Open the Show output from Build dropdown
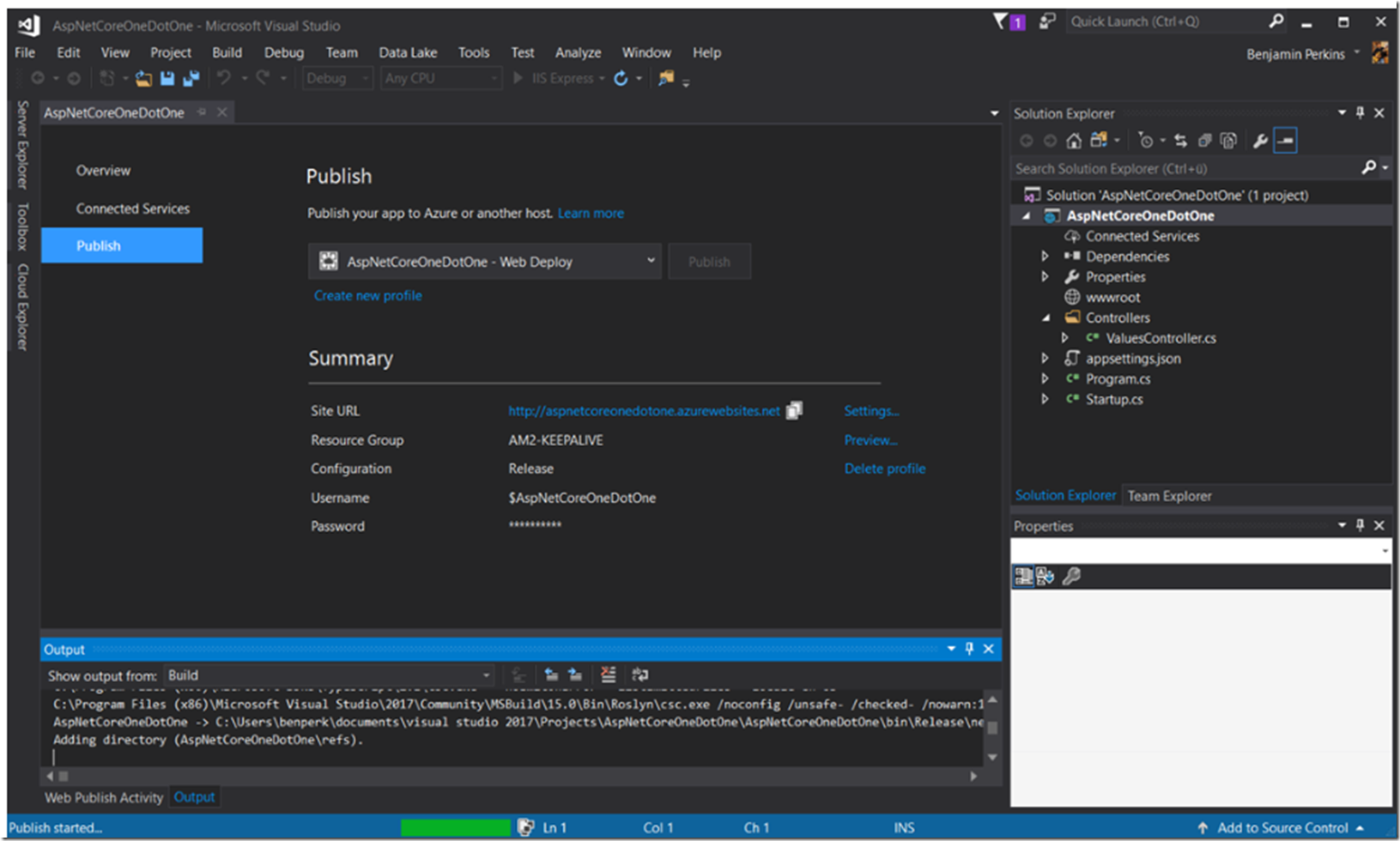This screenshot has height=841, width=1400. [330, 675]
